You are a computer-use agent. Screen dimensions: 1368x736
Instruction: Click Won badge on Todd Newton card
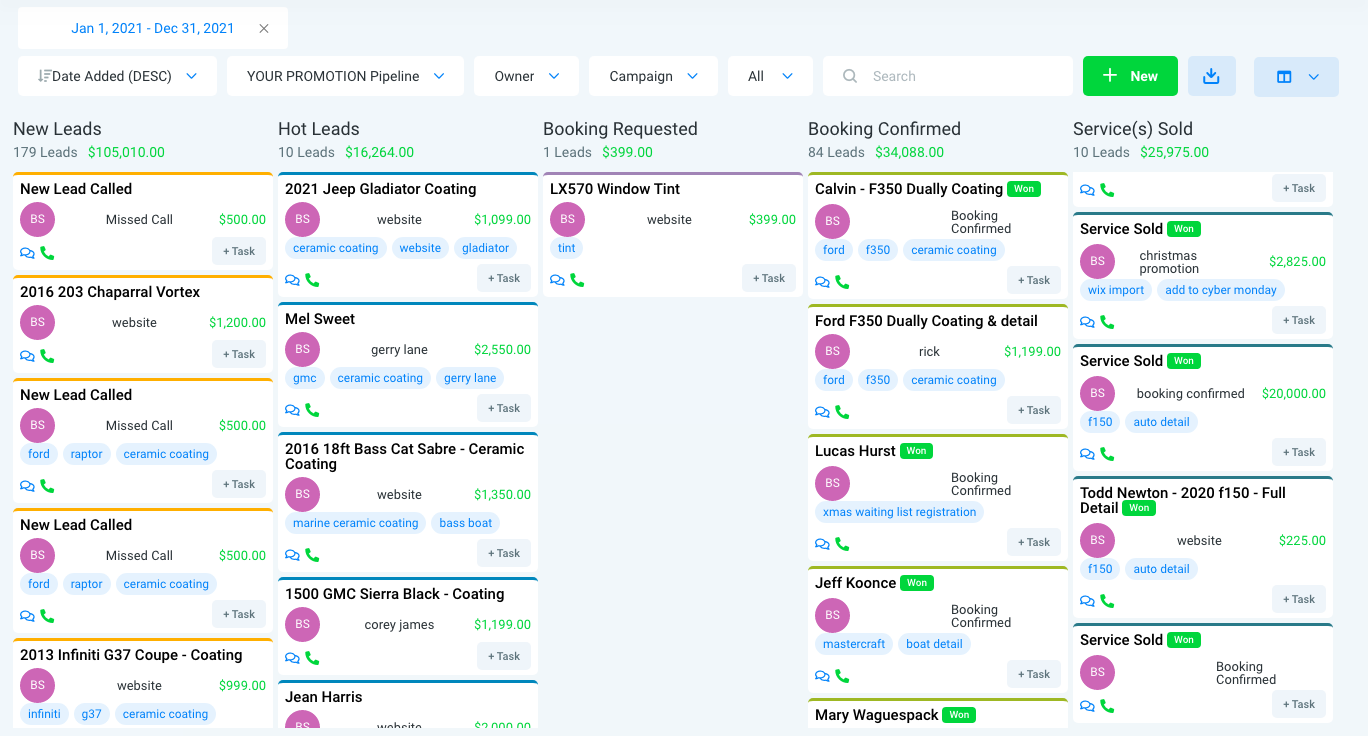point(1139,508)
